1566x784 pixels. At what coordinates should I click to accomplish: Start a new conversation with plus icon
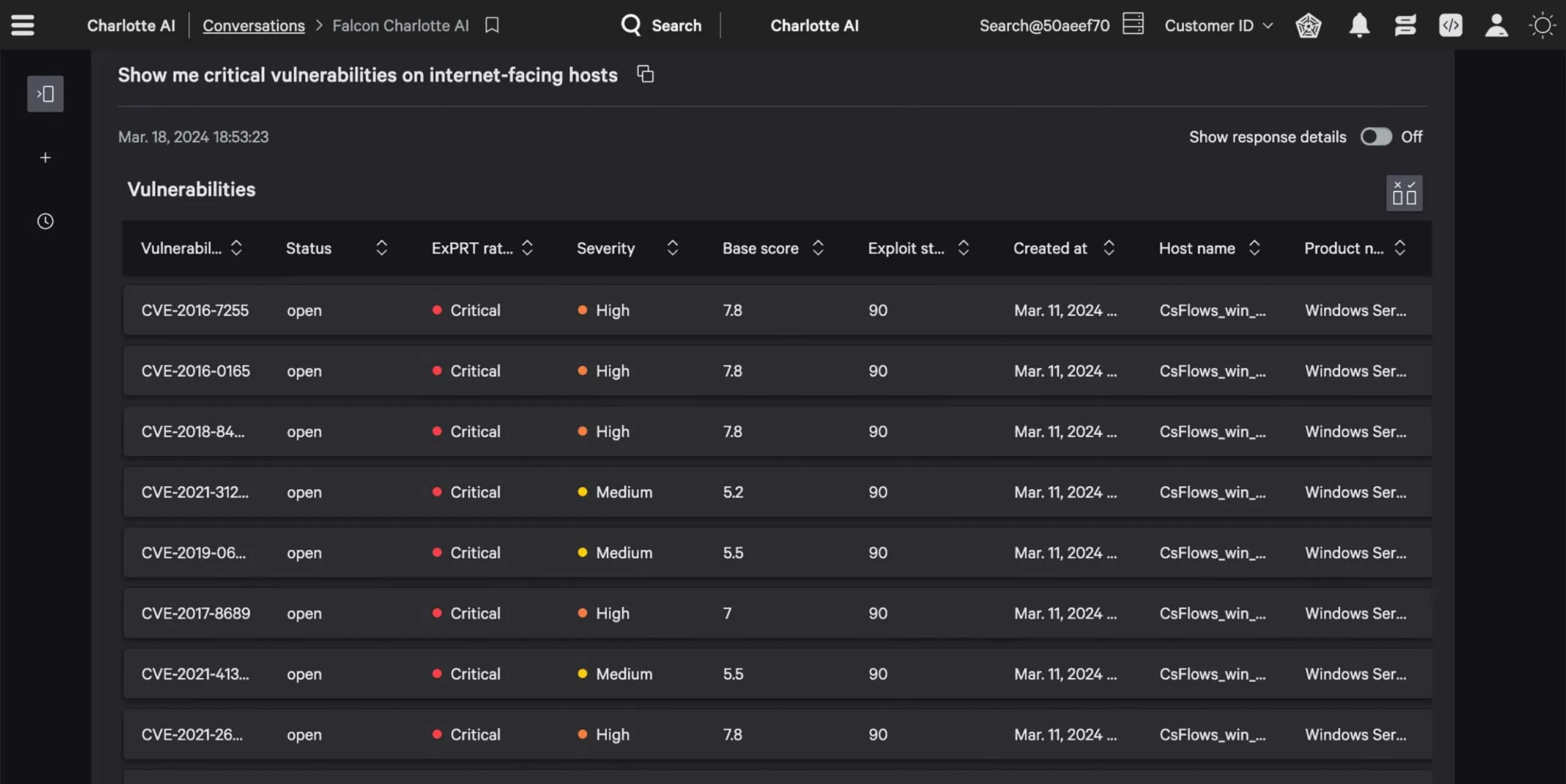[45, 158]
